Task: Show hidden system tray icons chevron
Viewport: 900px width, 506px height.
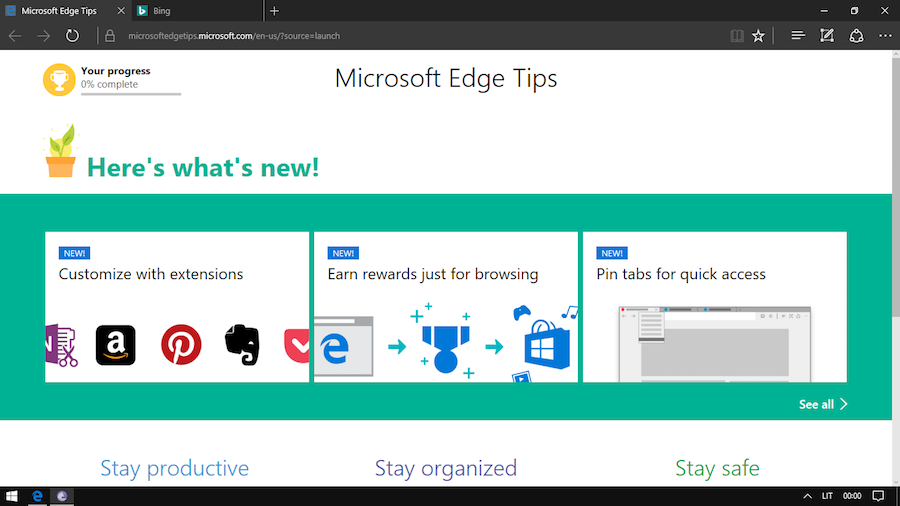Action: click(807, 496)
